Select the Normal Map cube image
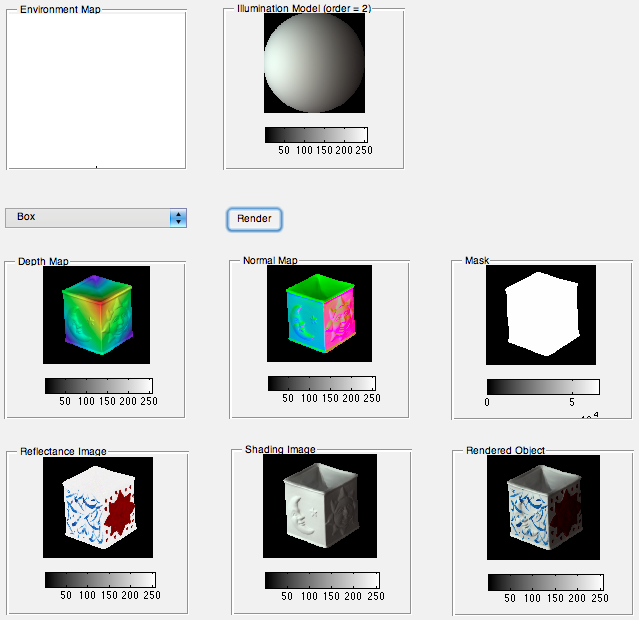Image resolution: width=639 pixels, height=620 pixels. pos(319,313)
